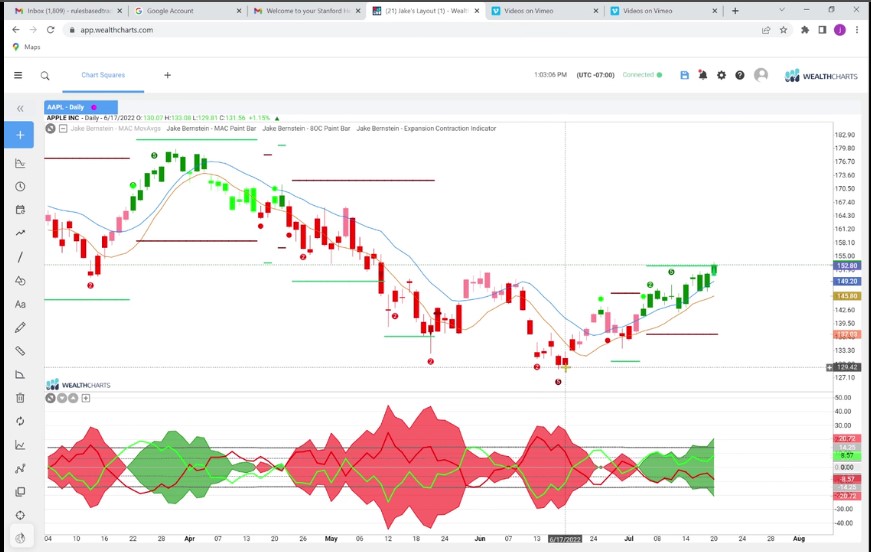Click the duplicate layers icon
Screen dimensions: 871x552
[x=20, y=492]
